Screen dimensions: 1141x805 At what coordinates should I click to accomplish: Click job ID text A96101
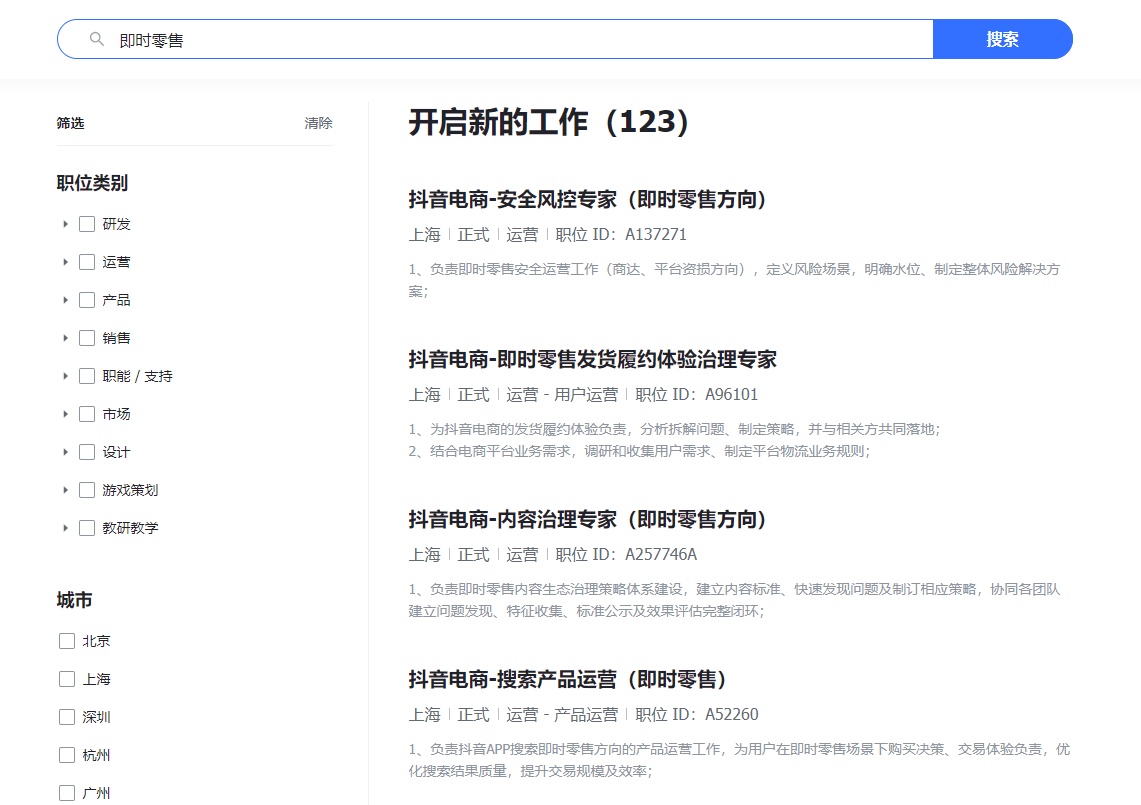tap(731, 394)
